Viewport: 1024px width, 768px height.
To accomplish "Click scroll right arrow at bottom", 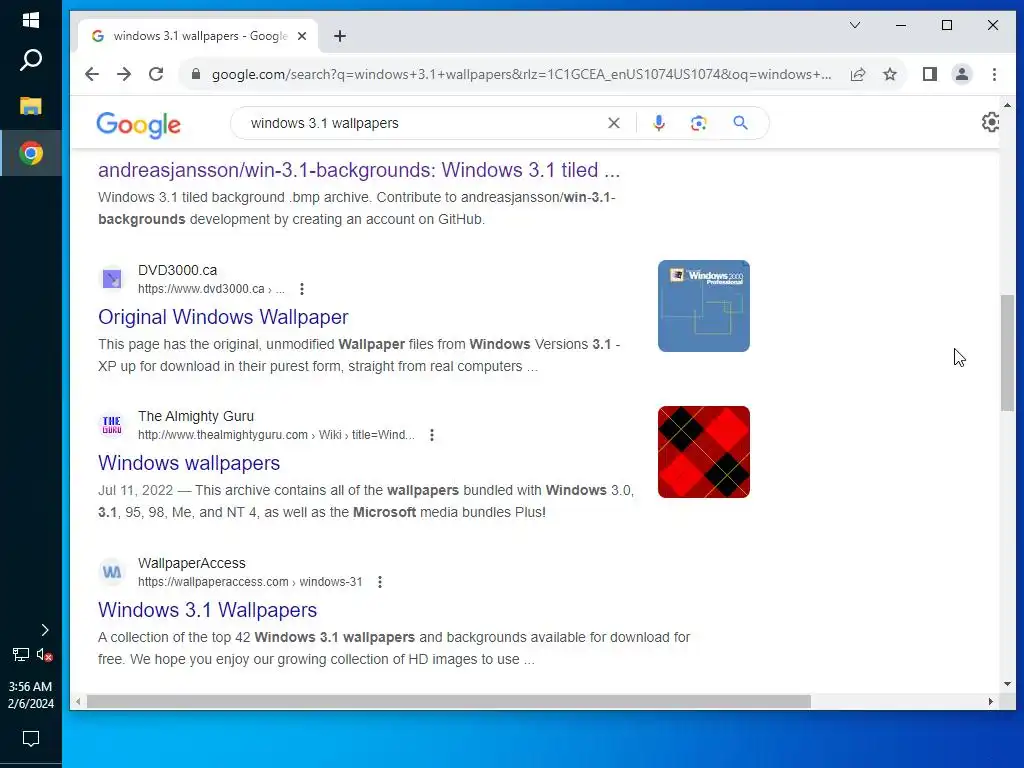I will point(991,701).
